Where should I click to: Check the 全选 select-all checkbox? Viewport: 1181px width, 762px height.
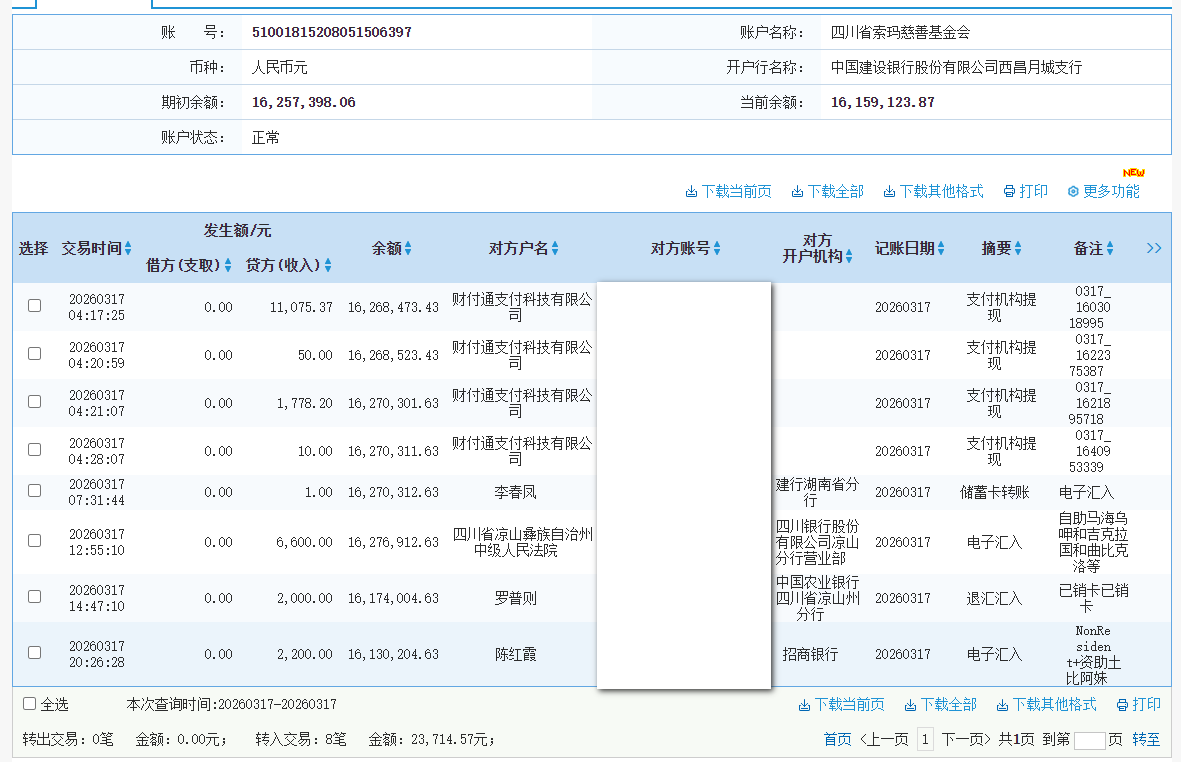tap(29, 703)
